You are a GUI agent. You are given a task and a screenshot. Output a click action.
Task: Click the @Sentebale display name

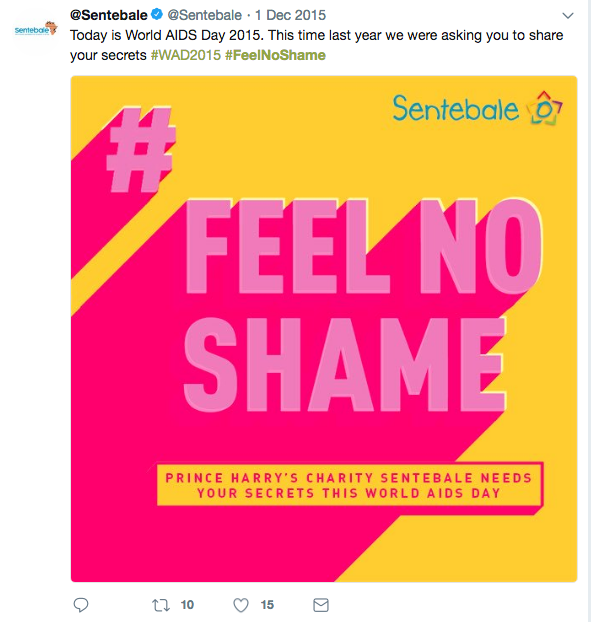[x=109, y=15]
